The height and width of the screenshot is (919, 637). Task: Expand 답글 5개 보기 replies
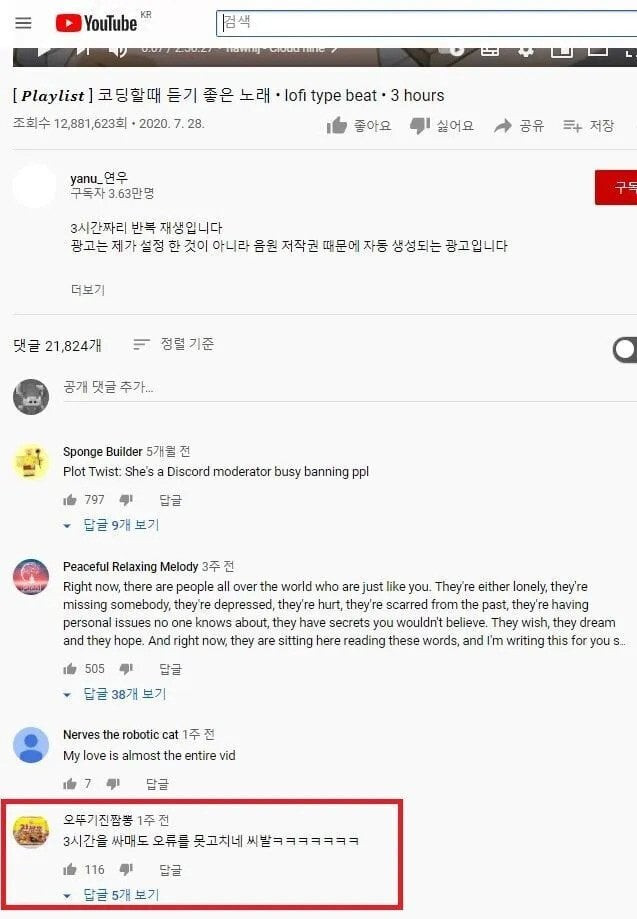point(112,895)
